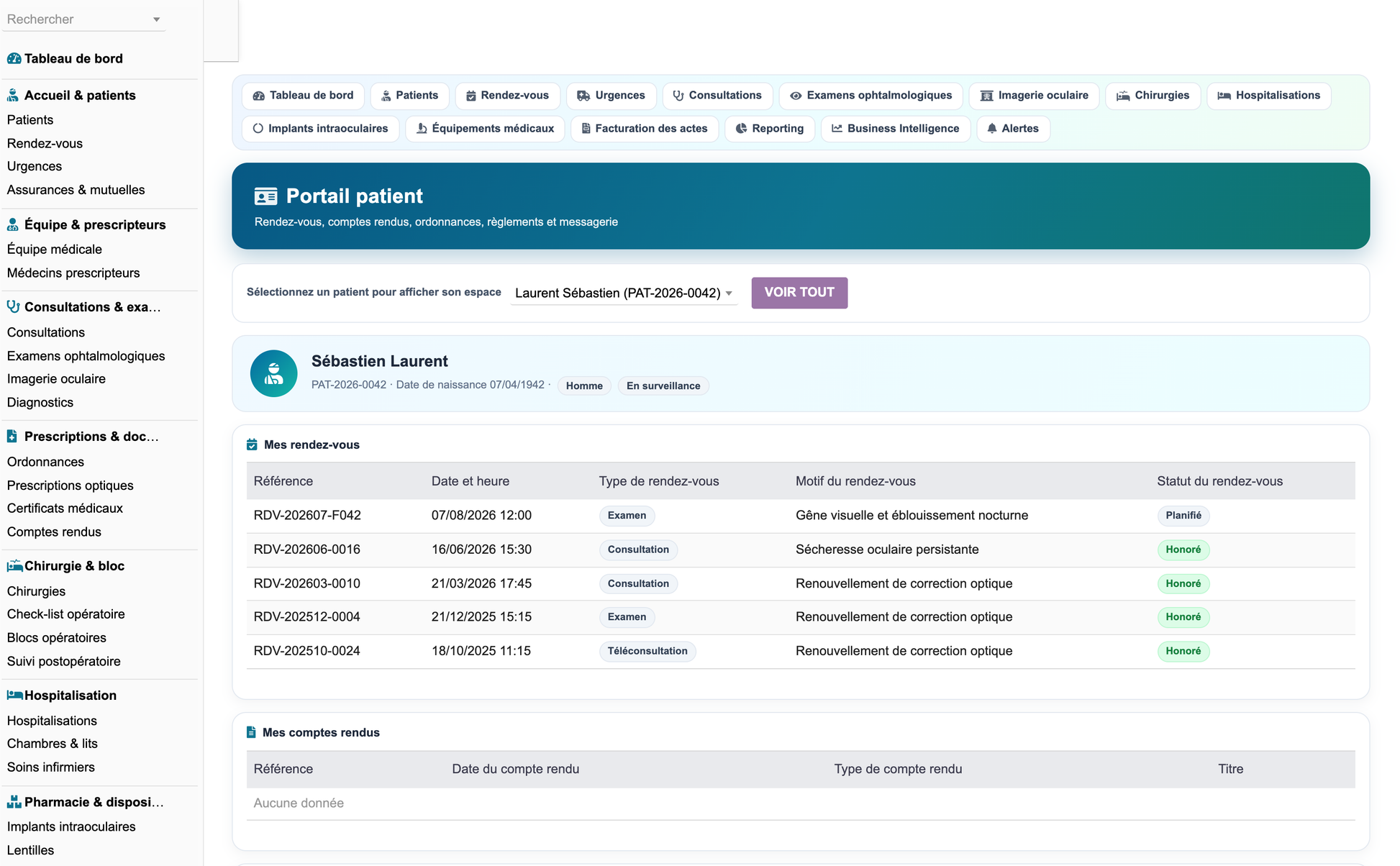Click the microscope icon on Équipements médicaux
The width and height of the screenshot is (1400, 866).
click(x=422, y=129)
